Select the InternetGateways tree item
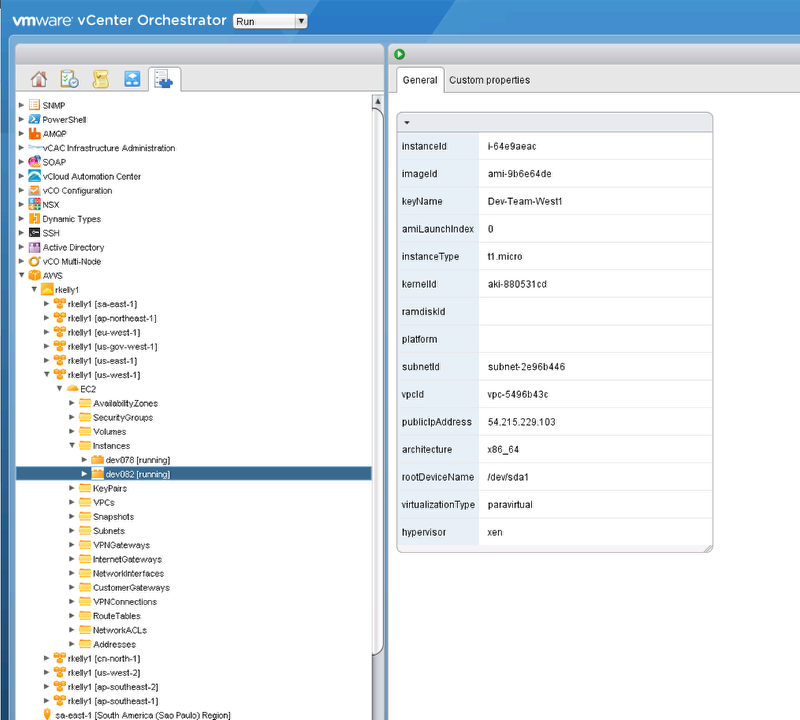Screen dimensions: 800x720 click(127, 559)
